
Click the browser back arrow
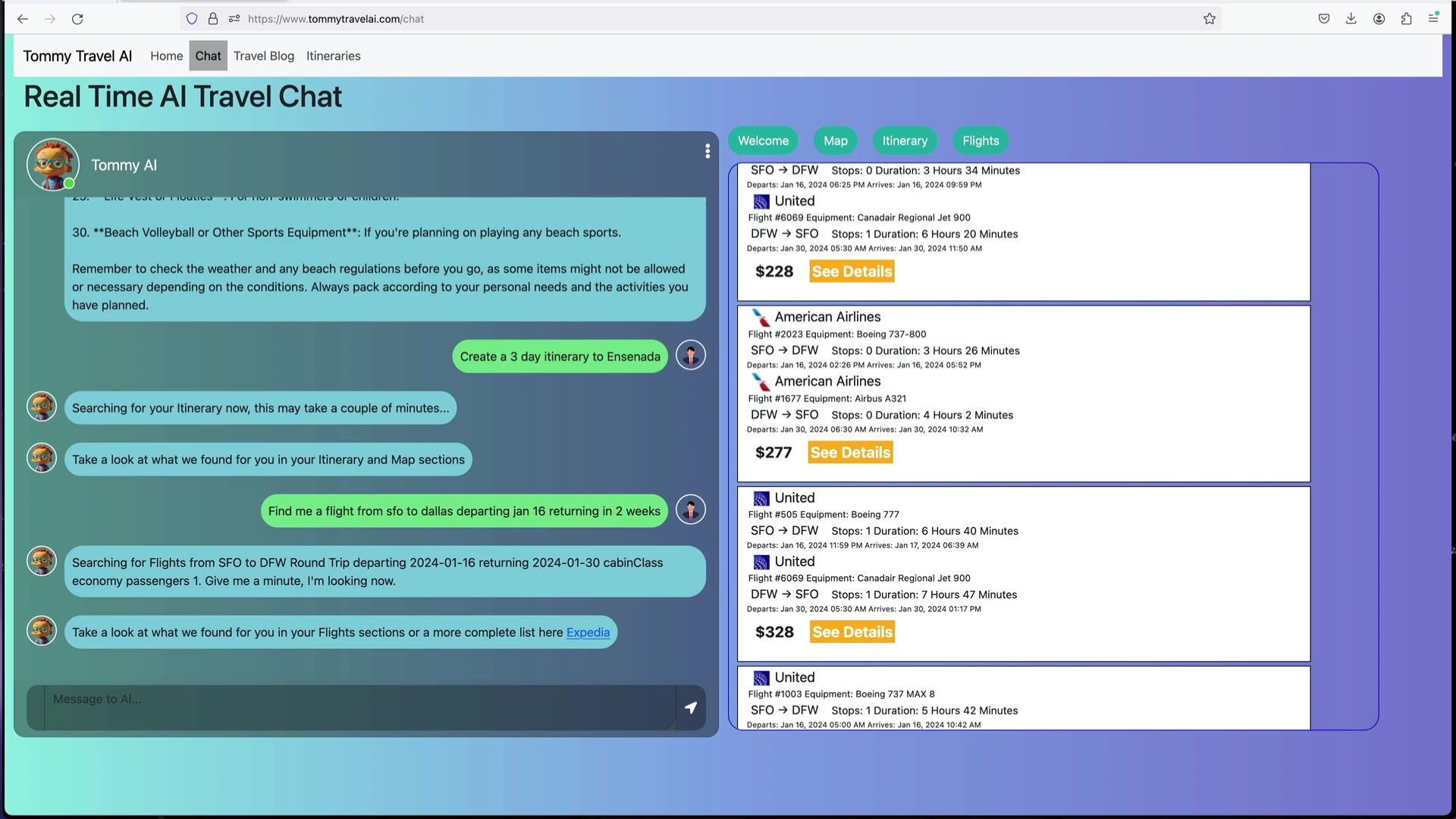click(23, 19)
